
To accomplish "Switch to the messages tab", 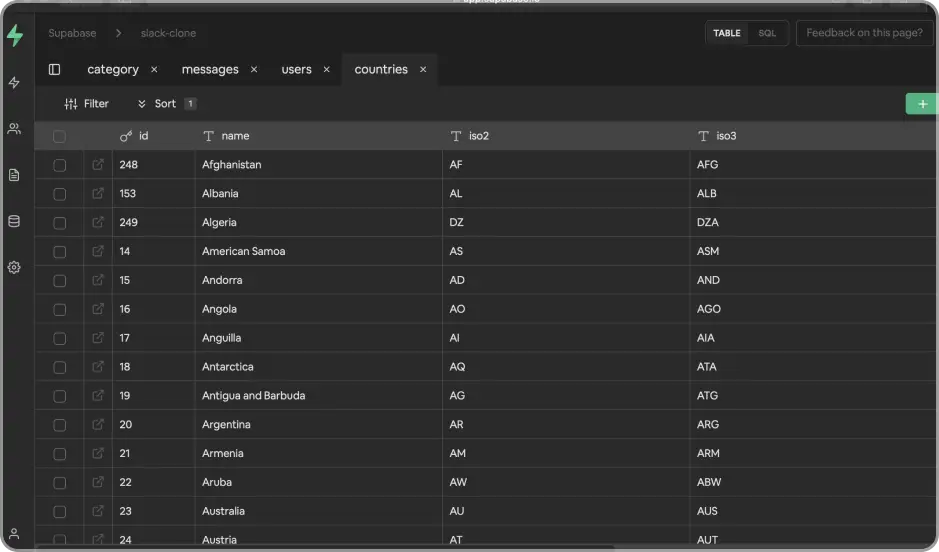I will pos(210,69).
